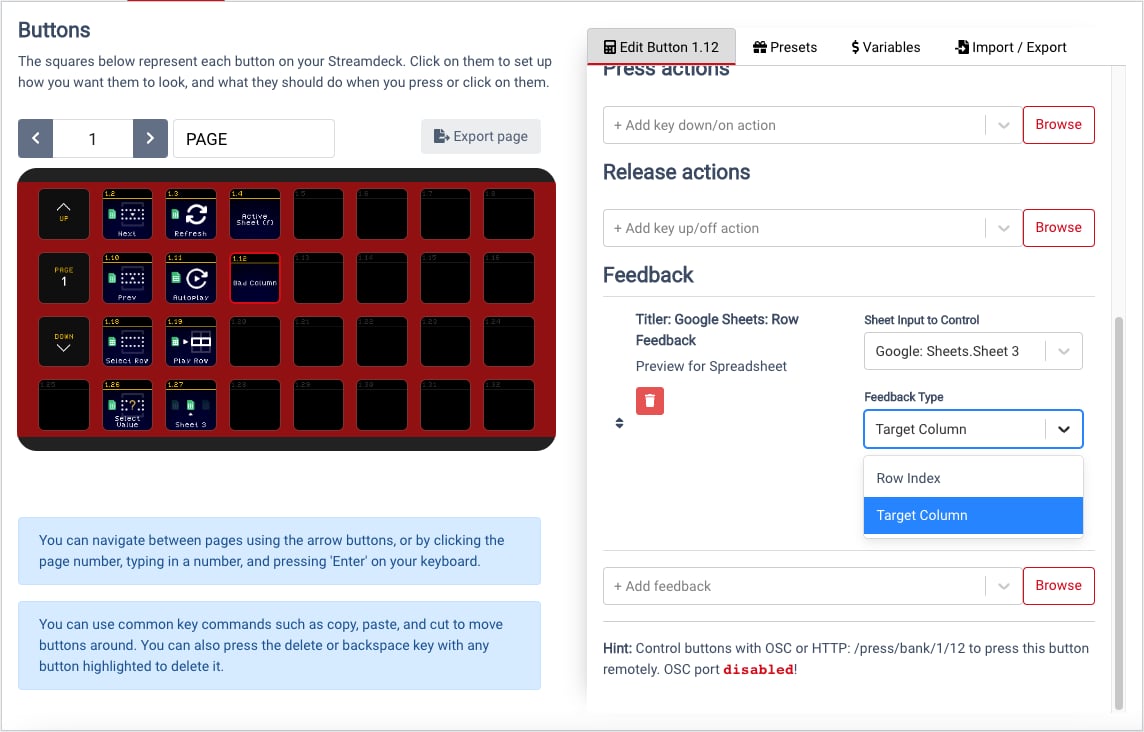Click Browse next to Release actions

(x=1059, y=228)
